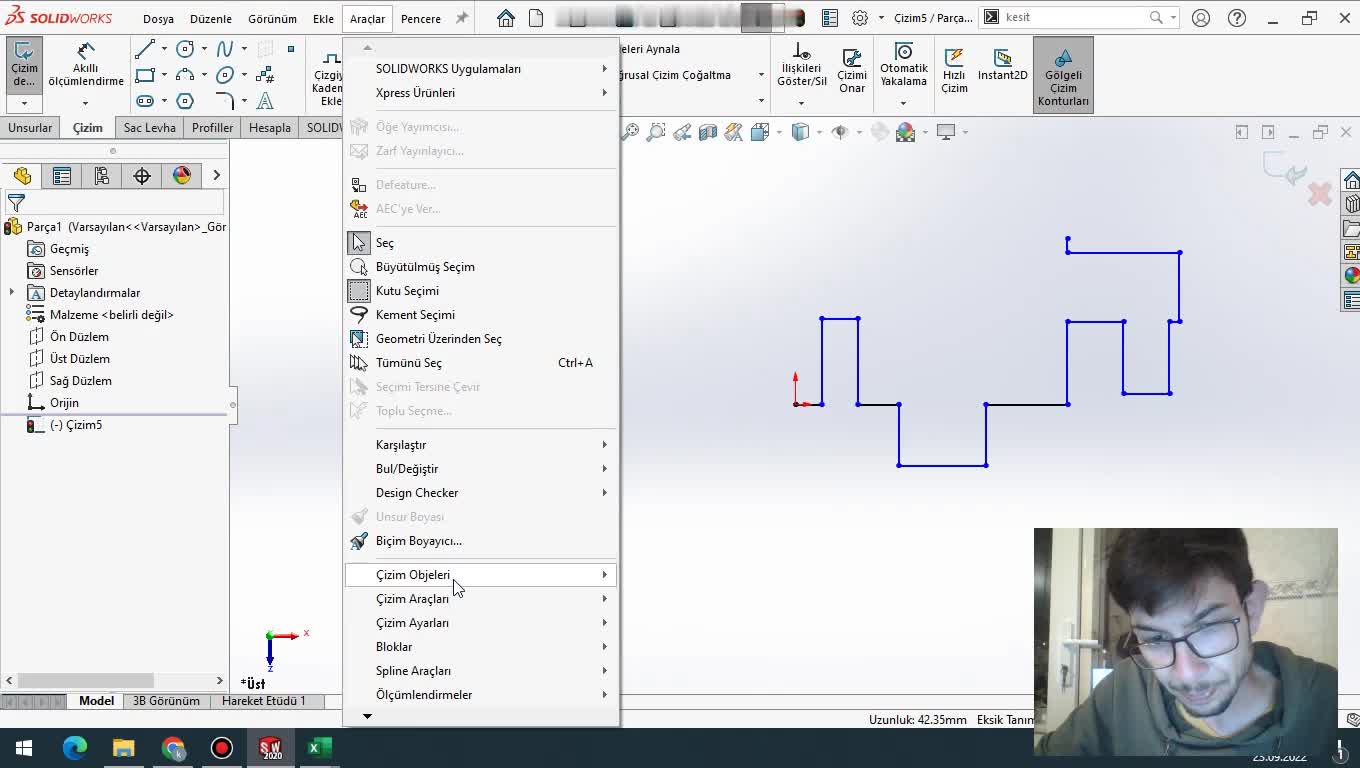This screenshot has width=1360, height=768.
Task: Open PropertyManager tab icon
Action: coord(62,176)
